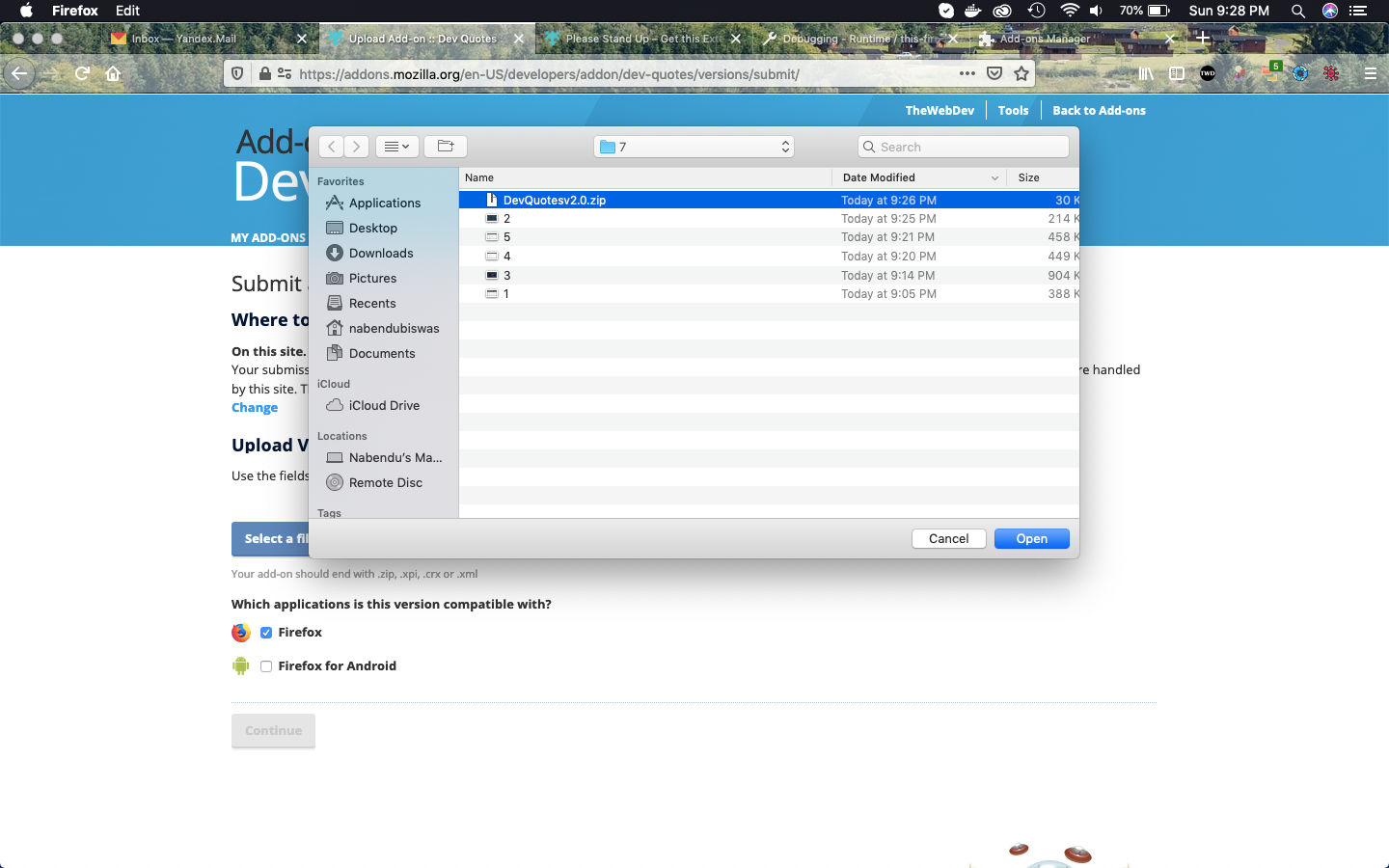1389x868 pixels.
Task: Bookmark this page star icon
Action: (1021, 73)
